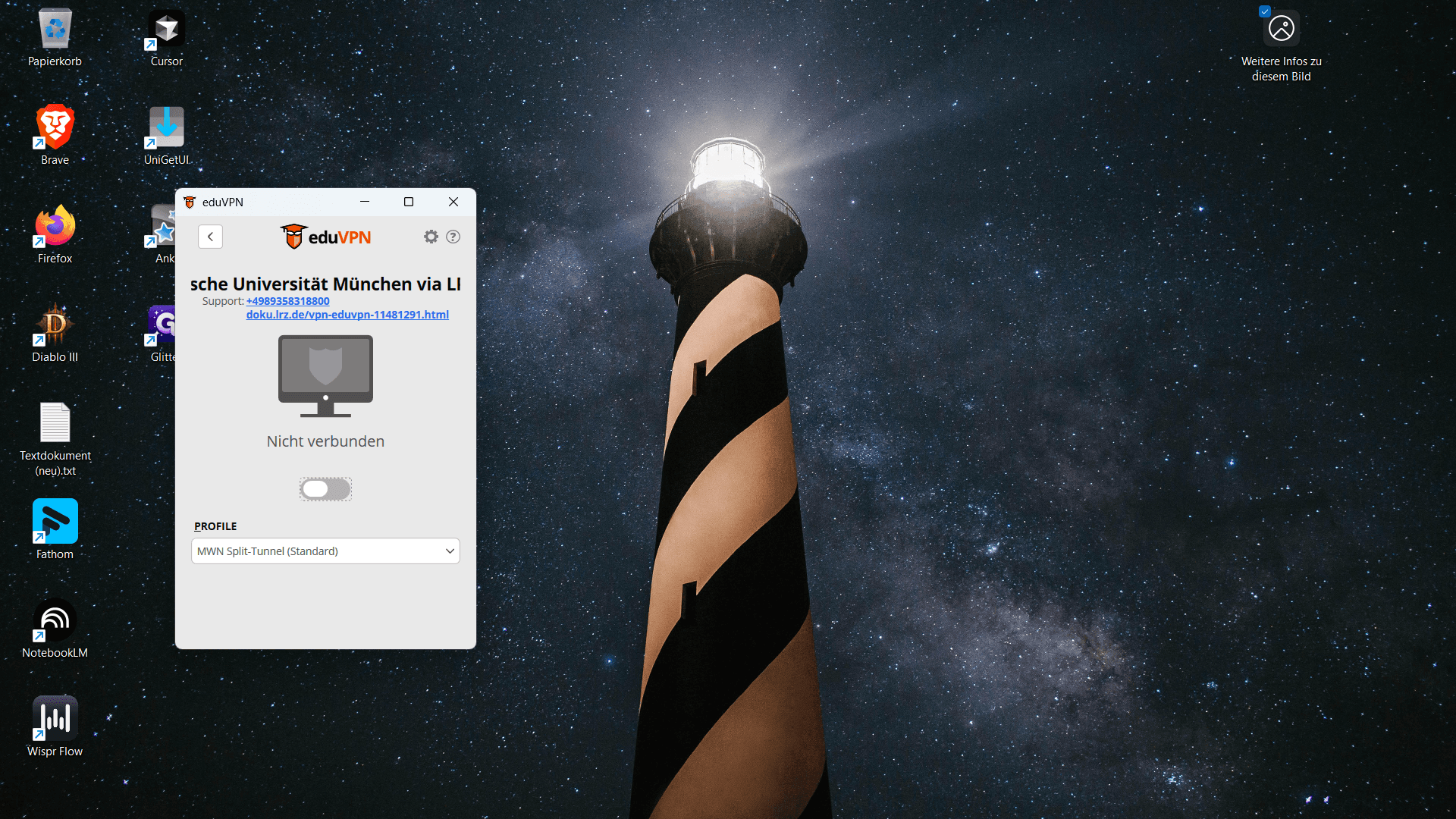Viewport: 1456px width, 819px height.
Task: Select the Papierkorb recycle bin icon
Action: 55,38
